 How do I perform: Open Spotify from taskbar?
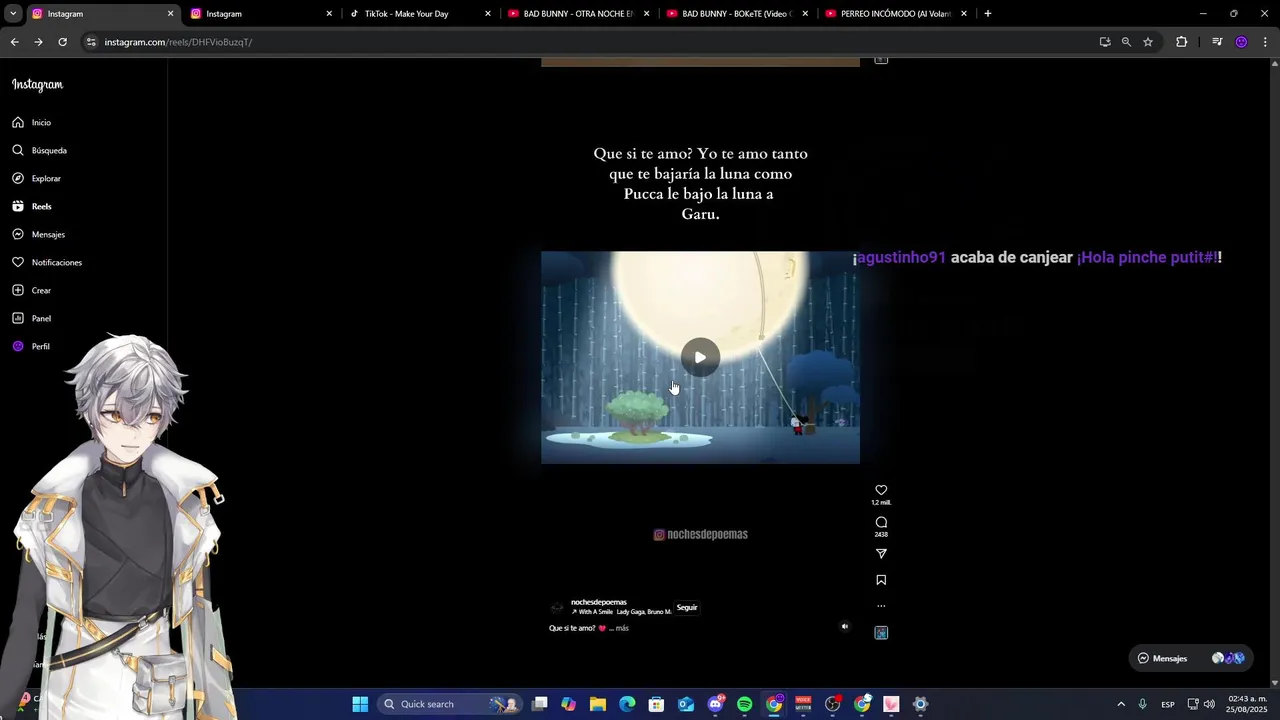744,704
